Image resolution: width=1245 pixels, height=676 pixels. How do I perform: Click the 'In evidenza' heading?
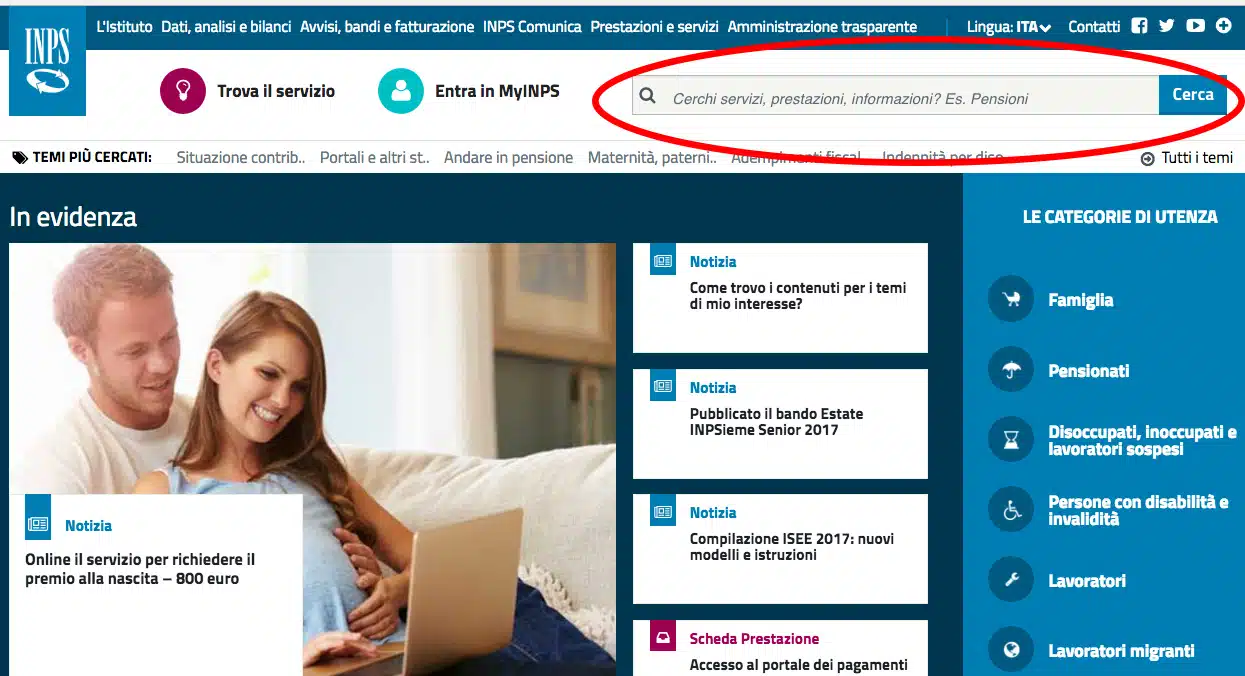coord(73,217)
